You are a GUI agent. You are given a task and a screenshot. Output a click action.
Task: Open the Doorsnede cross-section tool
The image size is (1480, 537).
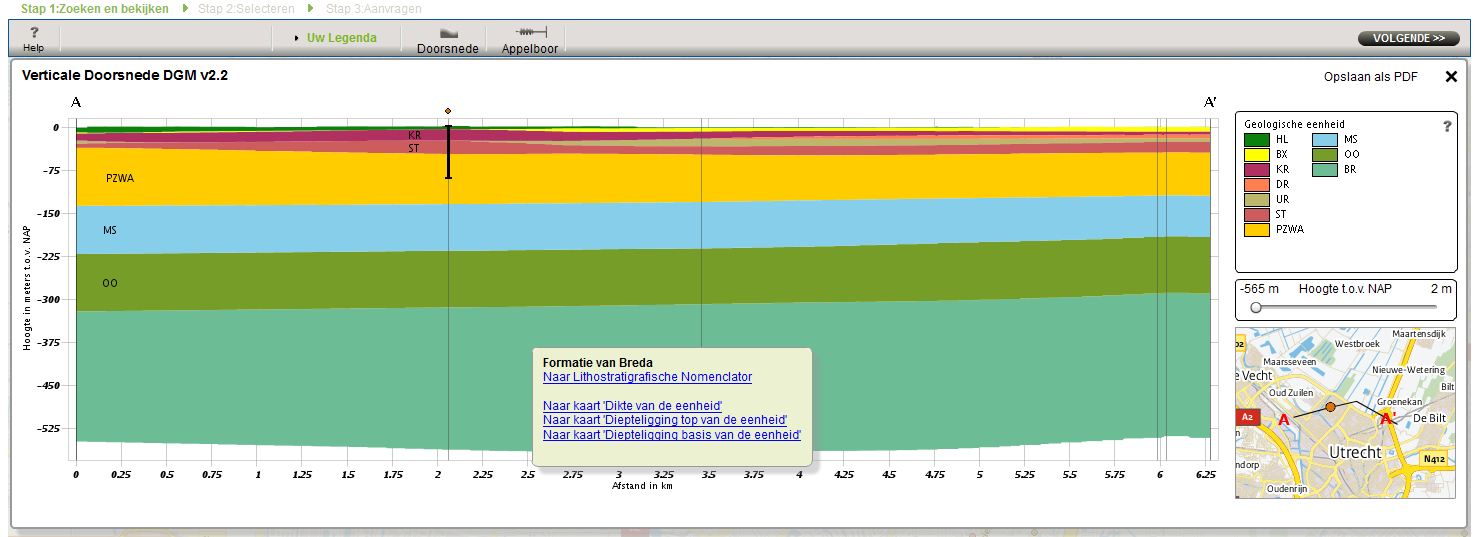[448, 34]
